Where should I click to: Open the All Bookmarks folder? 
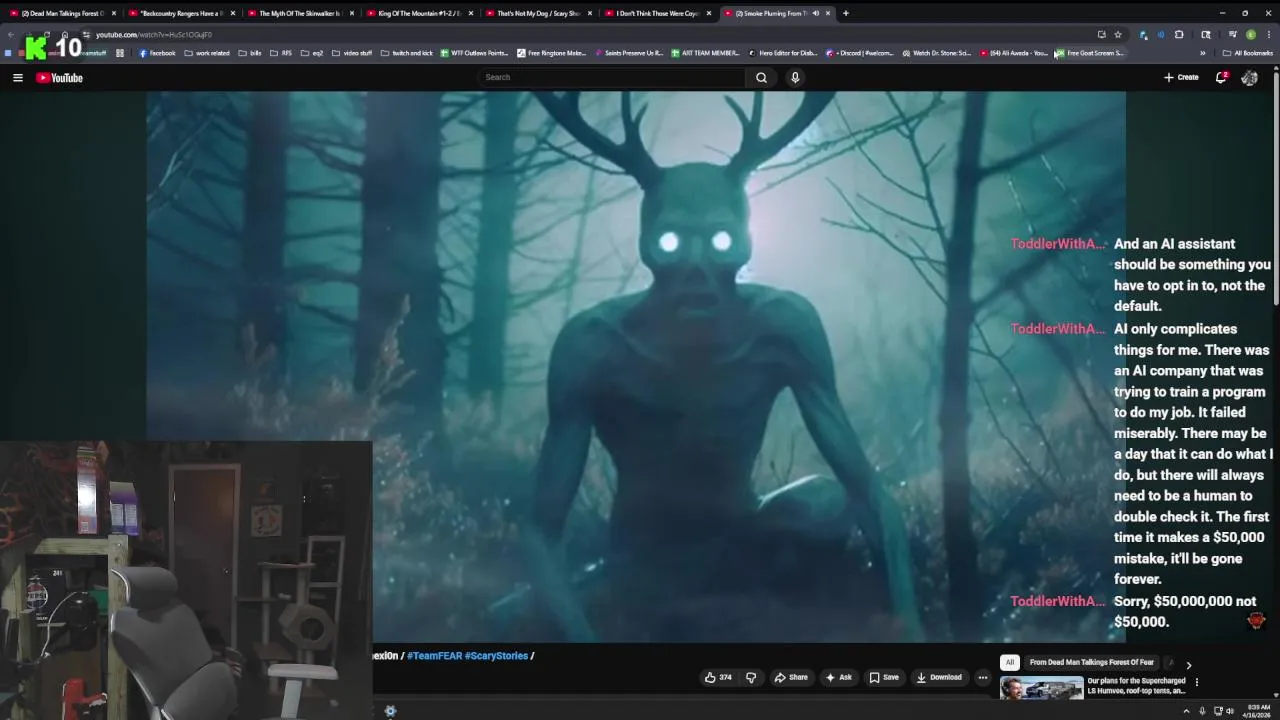click(x=1248, y=53)
